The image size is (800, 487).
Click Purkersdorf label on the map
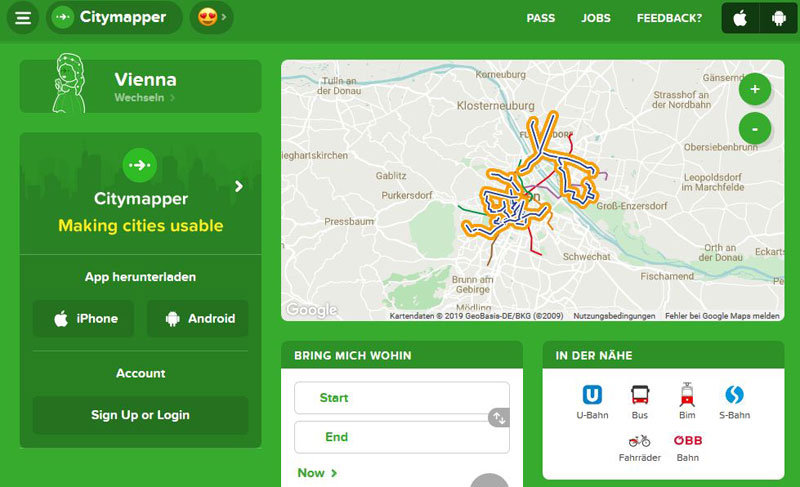(407, 195)
